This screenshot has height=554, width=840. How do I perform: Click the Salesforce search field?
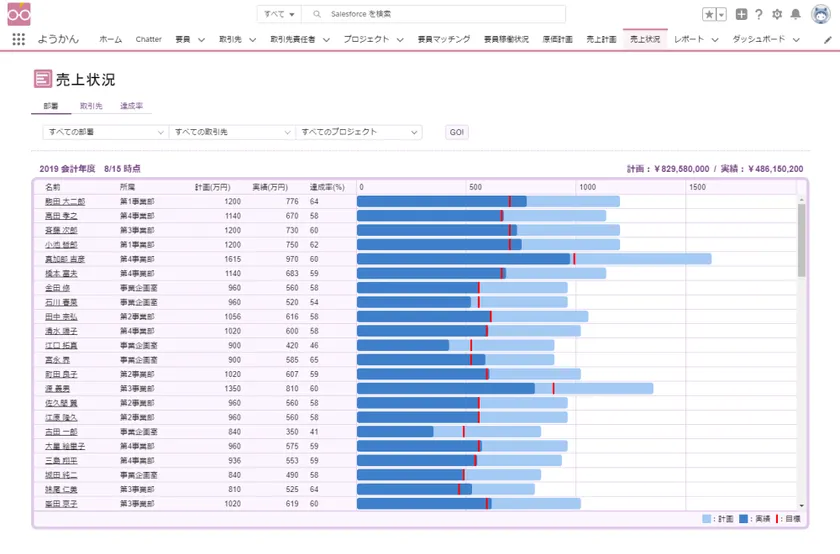pyautogui.click(x=440, y=14)
